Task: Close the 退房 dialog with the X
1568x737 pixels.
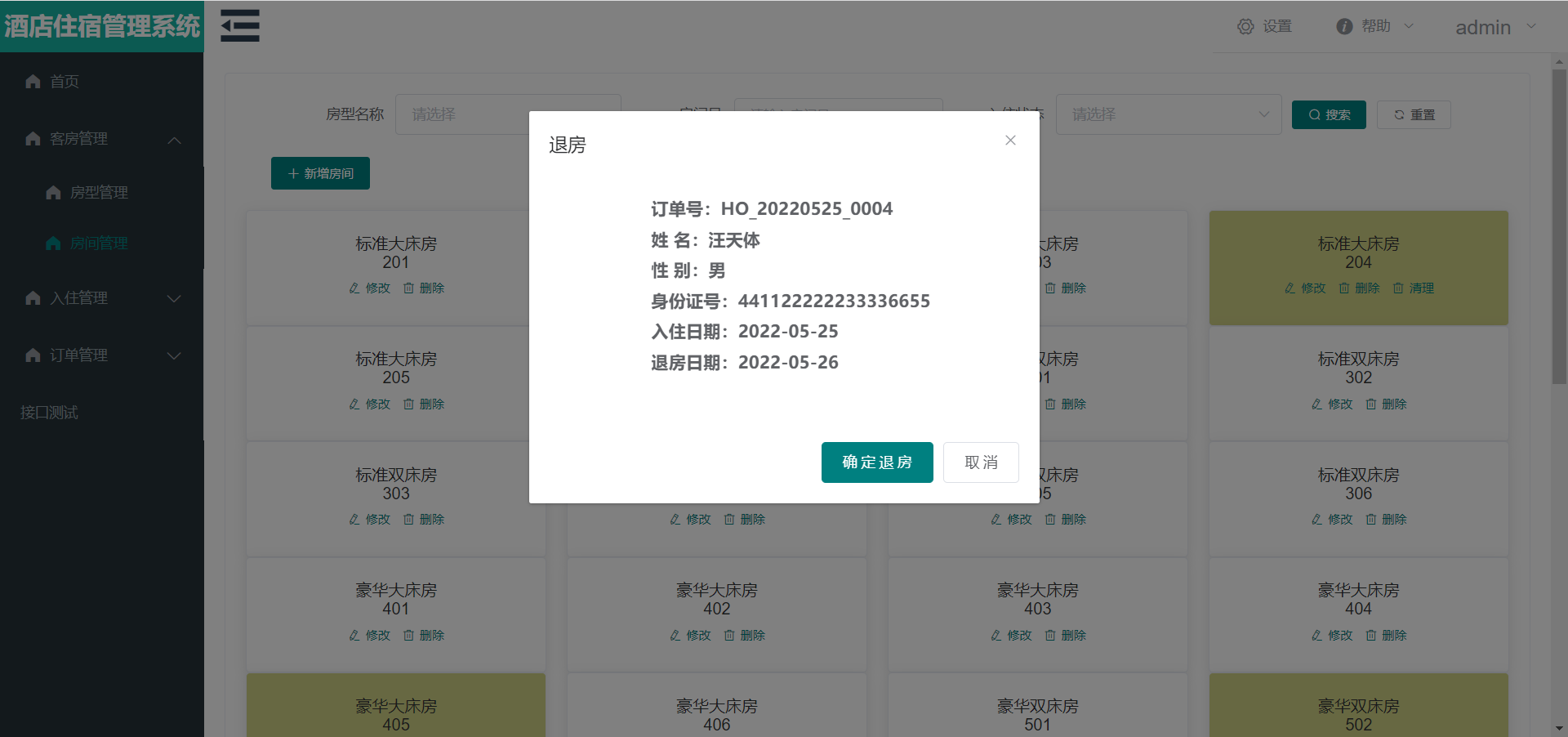Action: click(1010, 141)
